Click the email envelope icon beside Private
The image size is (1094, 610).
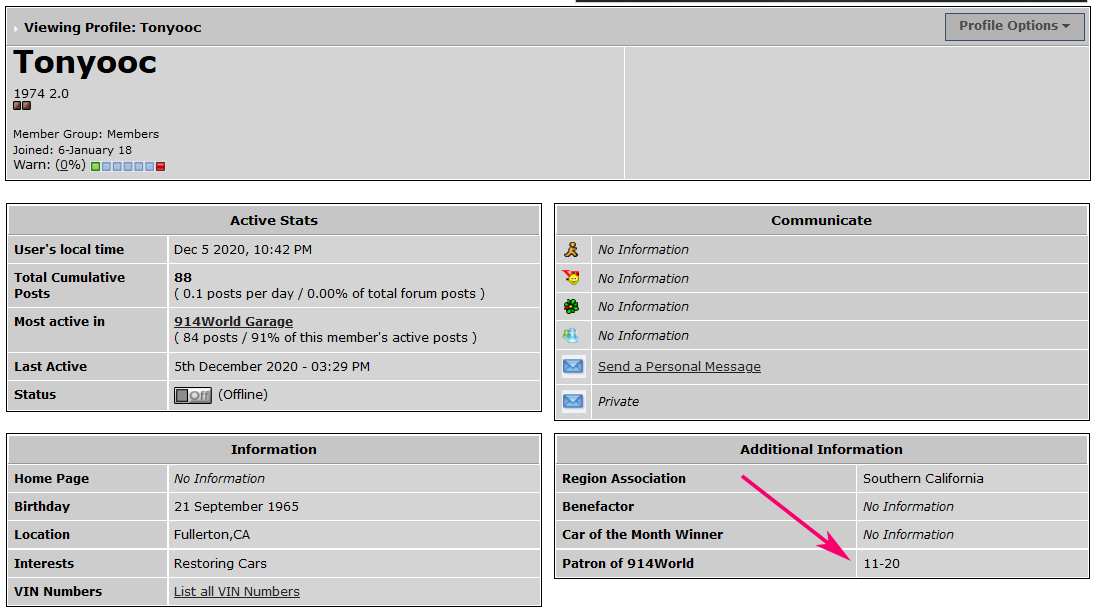coord(573,401)
